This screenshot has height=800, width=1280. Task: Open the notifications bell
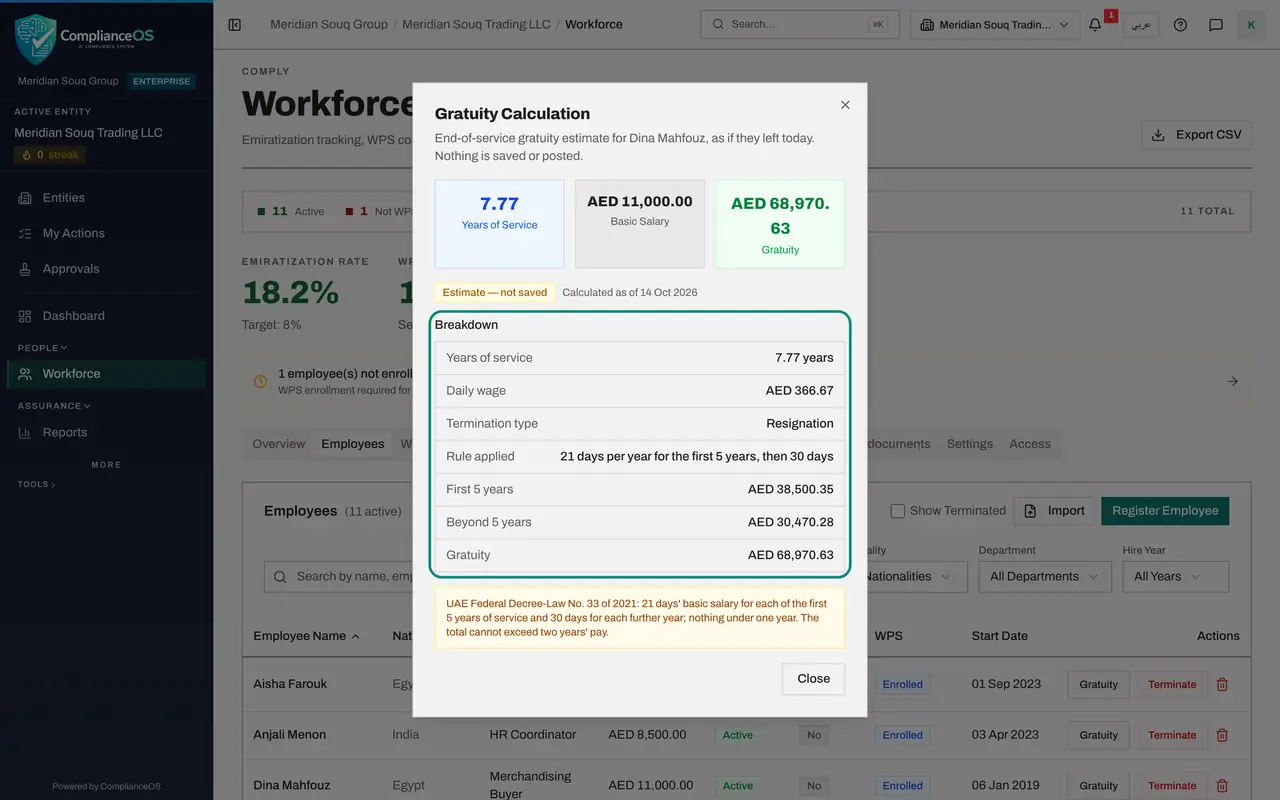point(1095,25)
